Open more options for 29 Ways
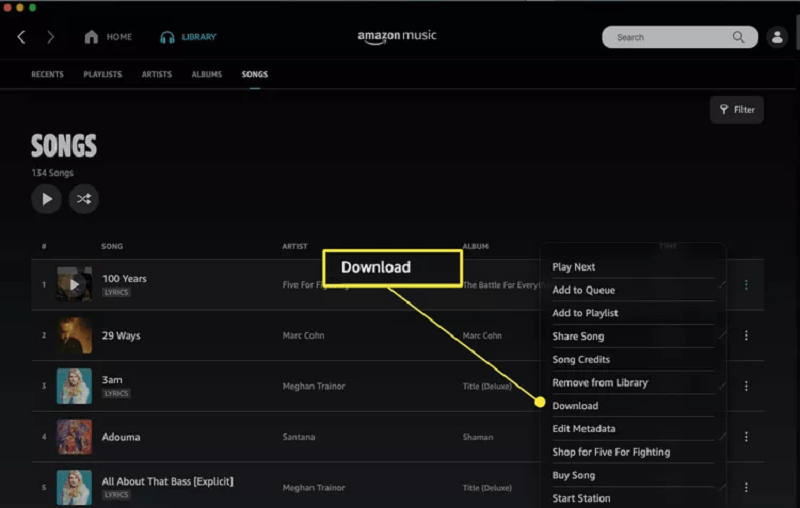The image size is (800, 508). [746, 336]
